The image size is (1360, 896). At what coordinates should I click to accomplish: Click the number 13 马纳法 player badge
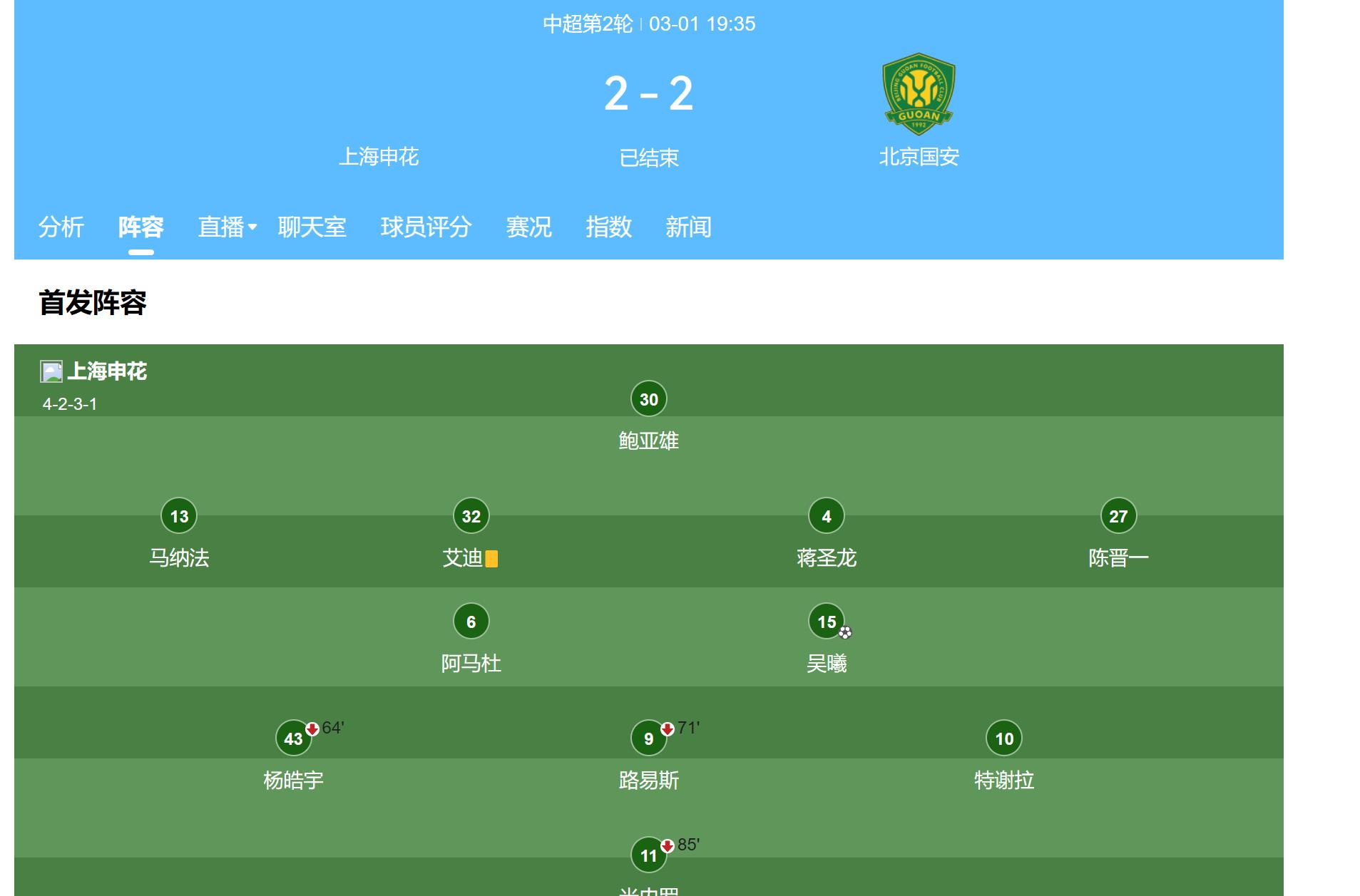point(179,516)
